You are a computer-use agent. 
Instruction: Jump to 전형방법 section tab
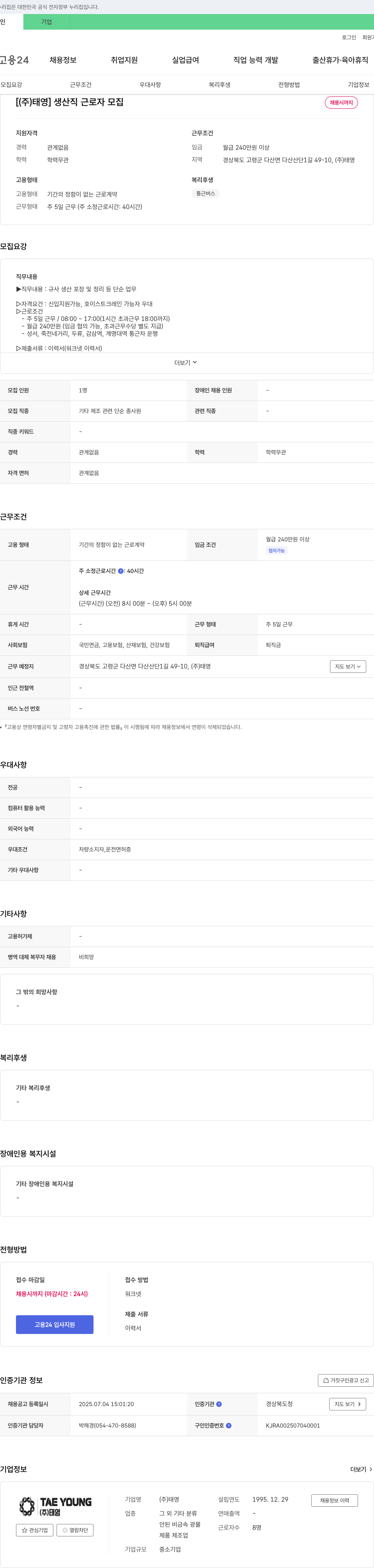289,85
